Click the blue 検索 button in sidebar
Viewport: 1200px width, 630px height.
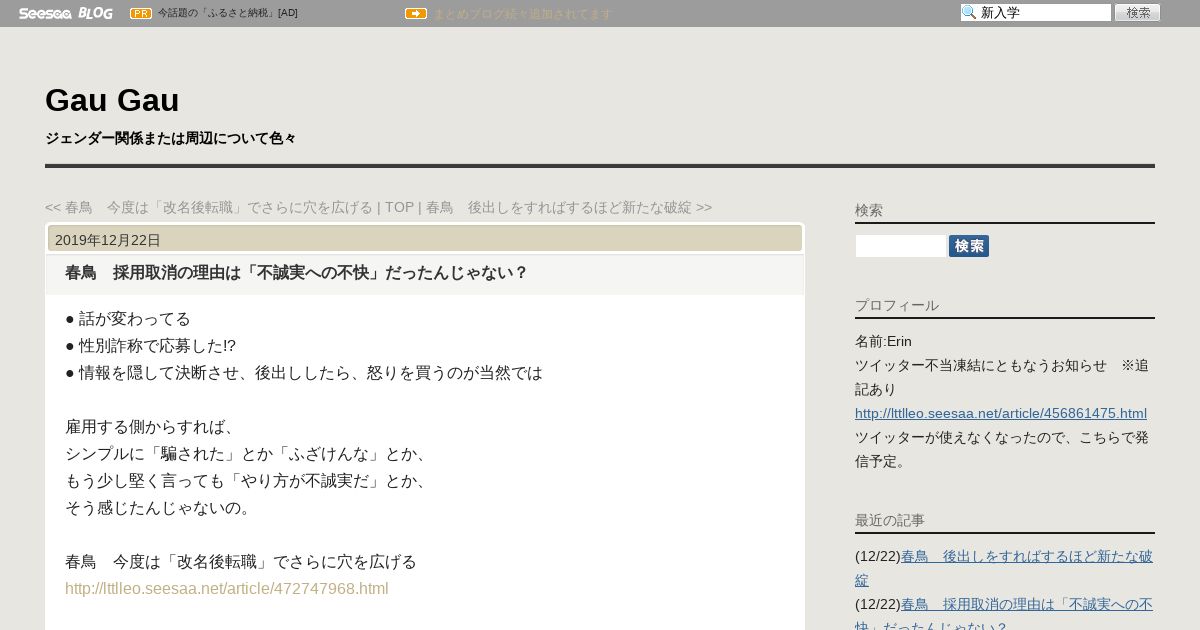click(969, 246)
